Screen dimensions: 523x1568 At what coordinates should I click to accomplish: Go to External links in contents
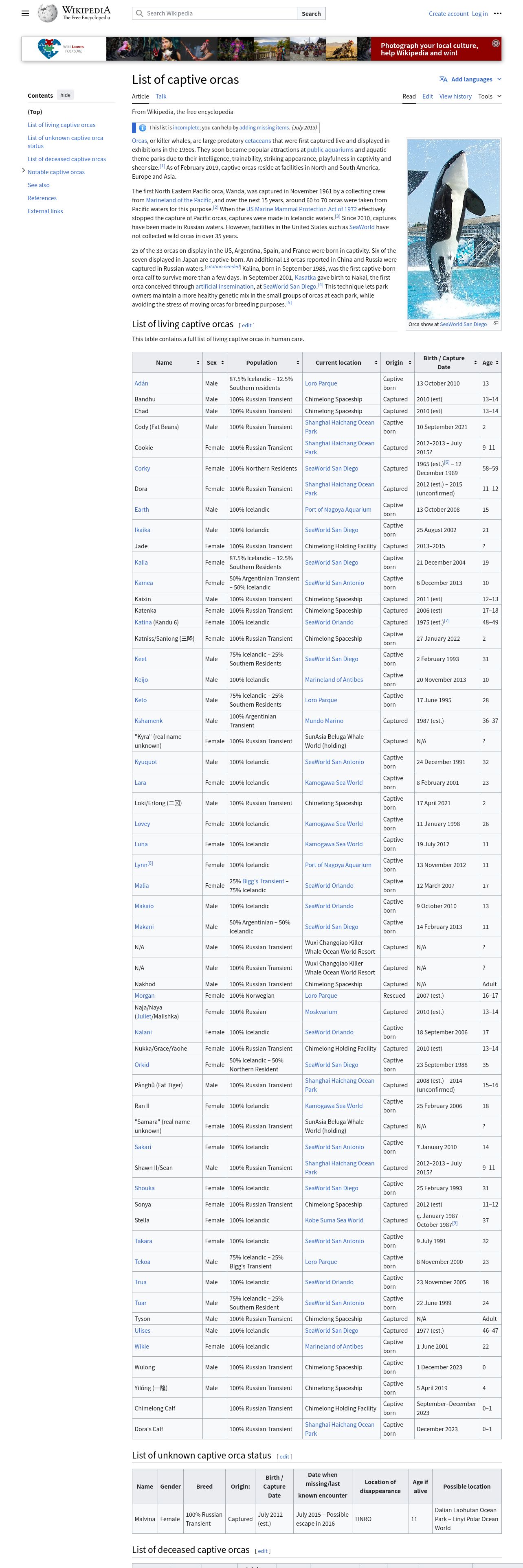click(45, 211)
